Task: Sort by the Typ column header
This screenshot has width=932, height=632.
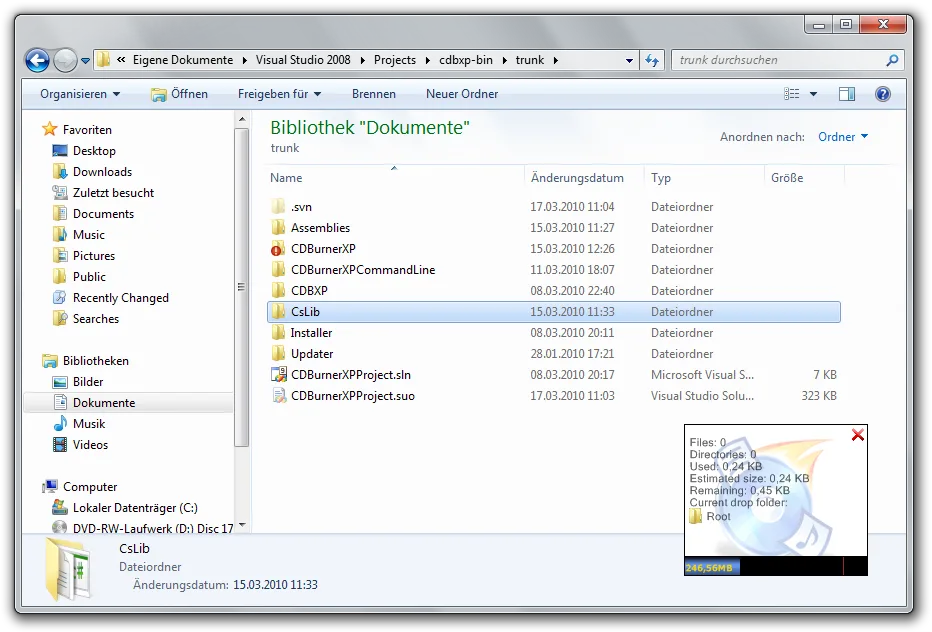Action: [660, 178]
